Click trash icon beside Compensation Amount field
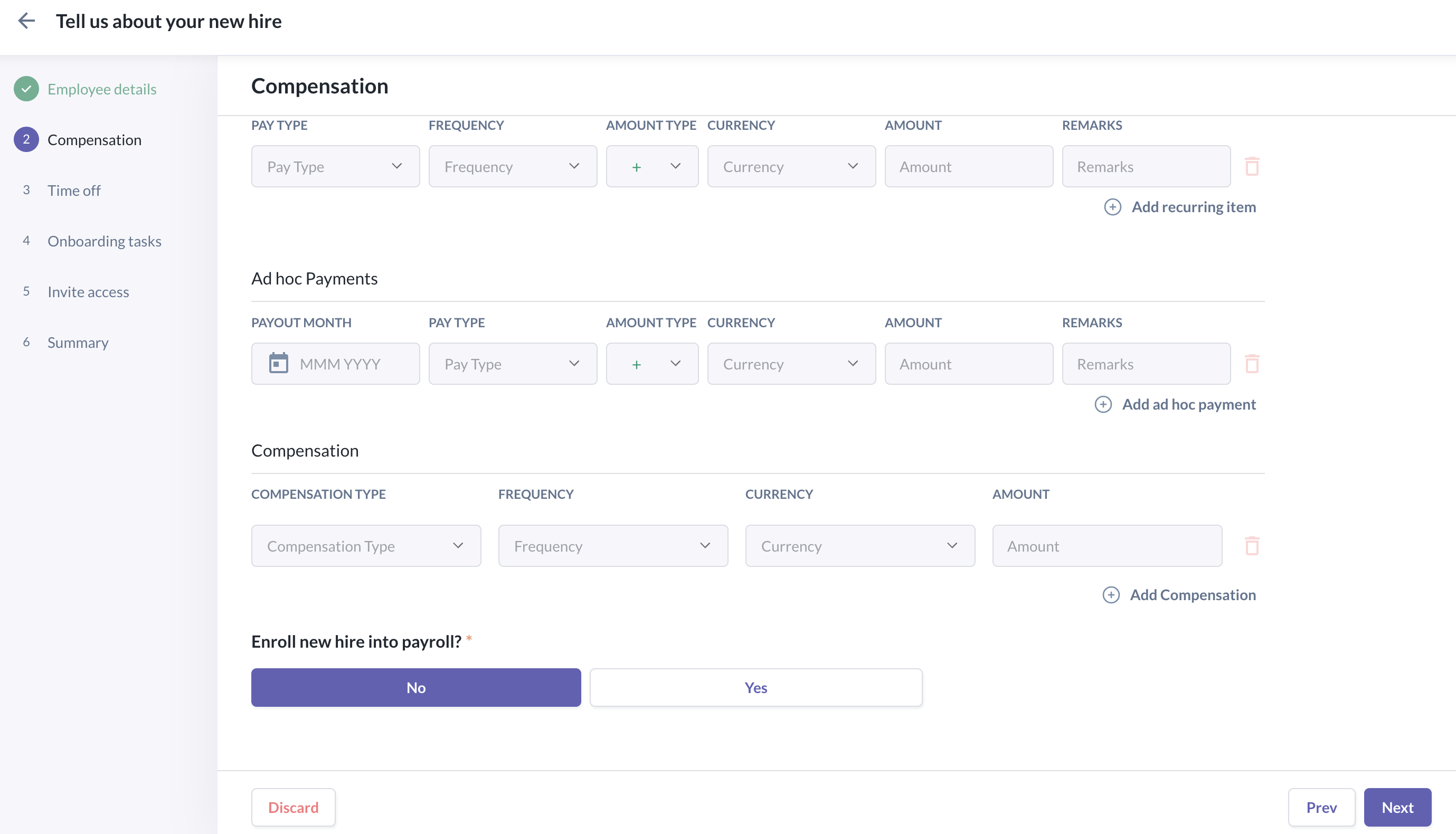The image size is (1456, 834). pyautogui.click(x=1252, y=546)
